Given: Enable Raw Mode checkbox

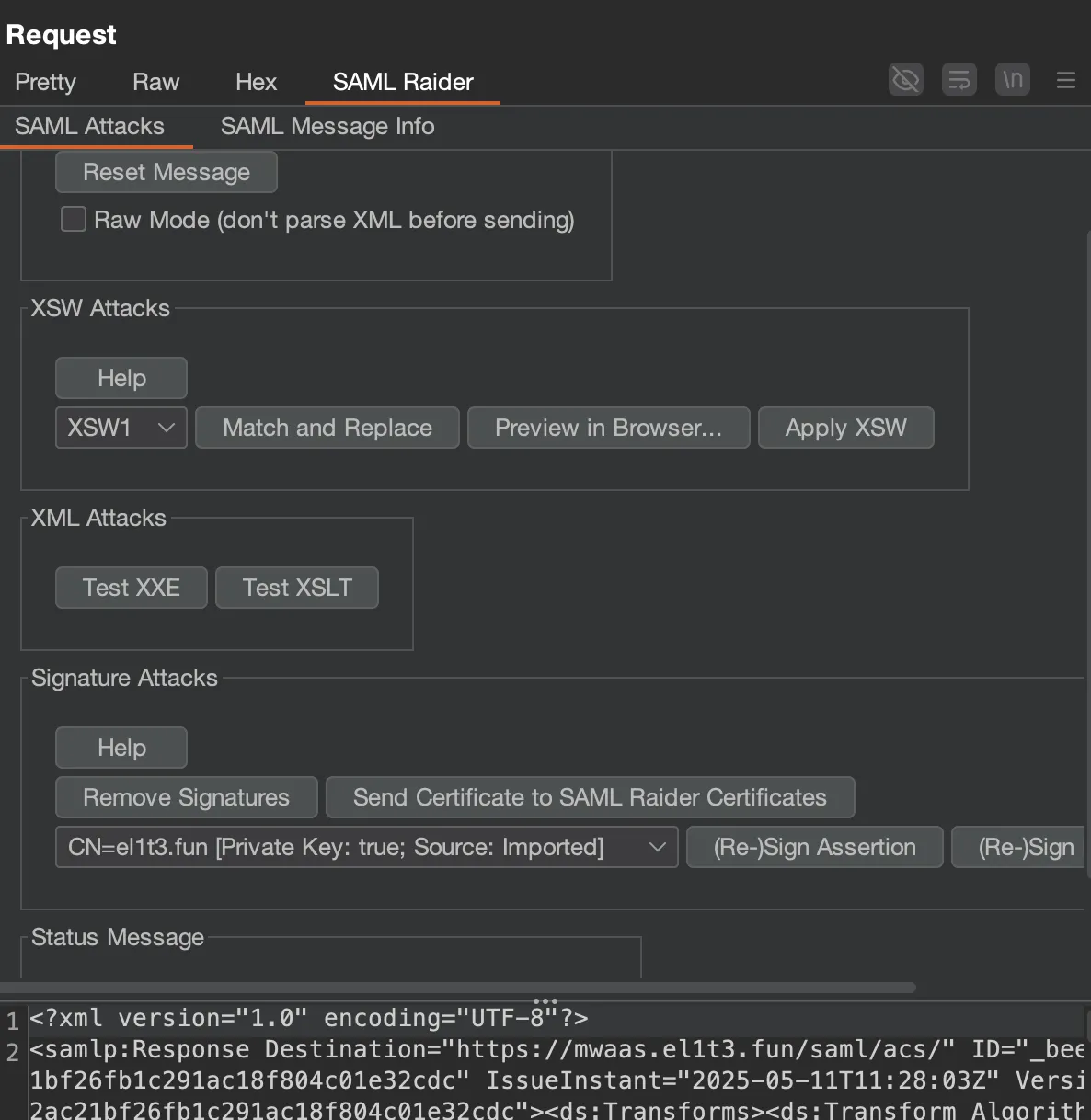Looking at the screenshot, I should pos(74,220).
